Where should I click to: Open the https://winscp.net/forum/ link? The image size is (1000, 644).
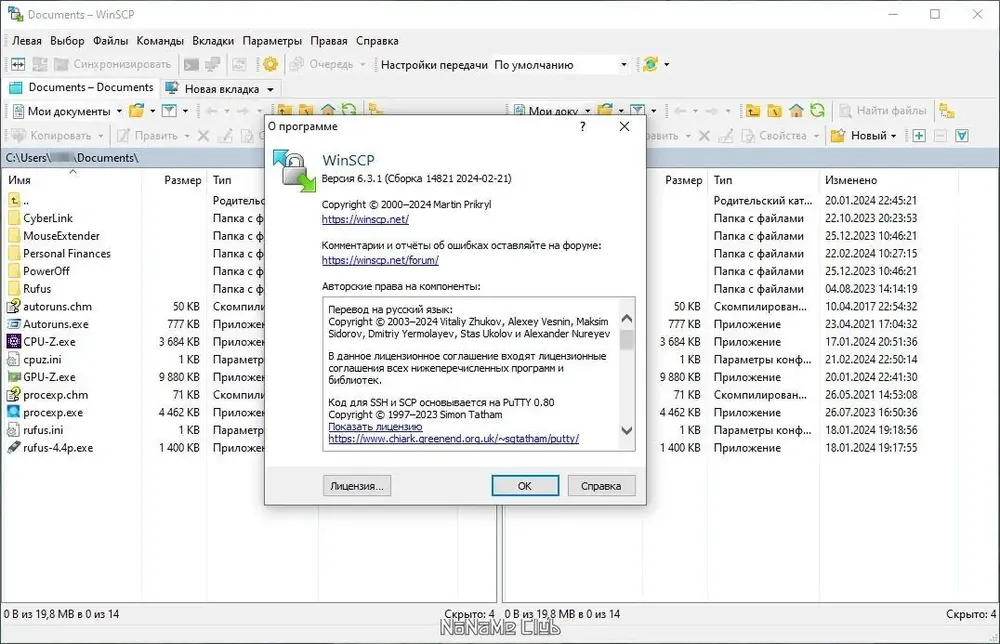click(380, 260)
